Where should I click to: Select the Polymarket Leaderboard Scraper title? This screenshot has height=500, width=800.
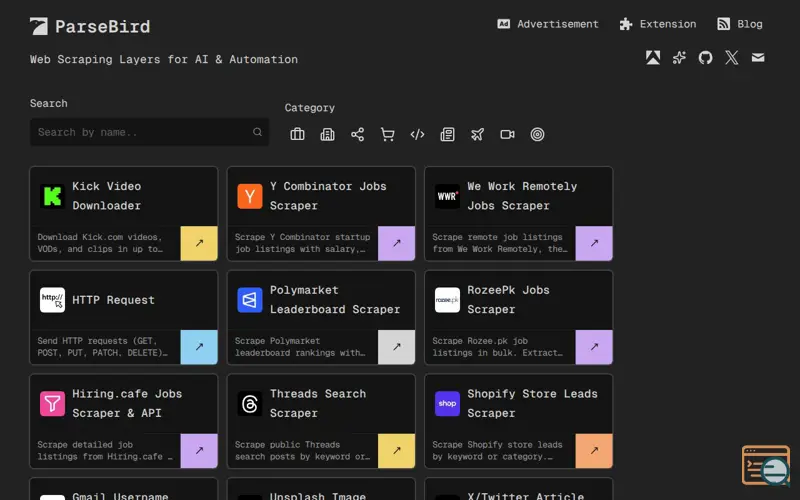point(335,299)
